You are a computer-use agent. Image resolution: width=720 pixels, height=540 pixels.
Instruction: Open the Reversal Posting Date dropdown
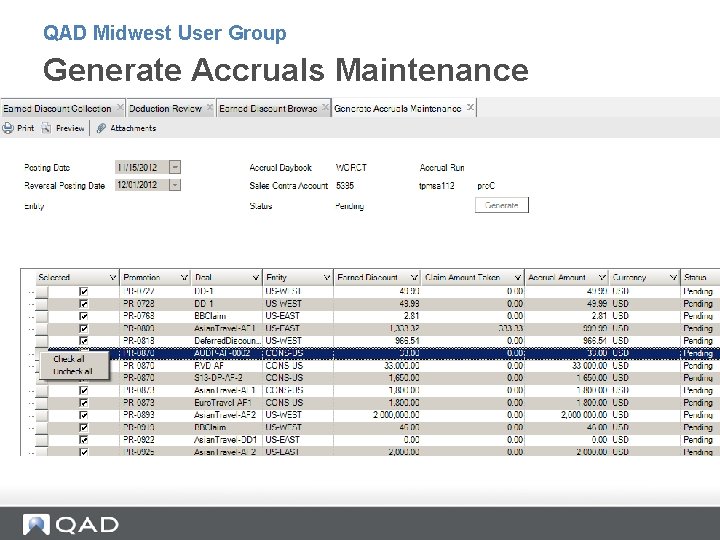pos(175,185)
